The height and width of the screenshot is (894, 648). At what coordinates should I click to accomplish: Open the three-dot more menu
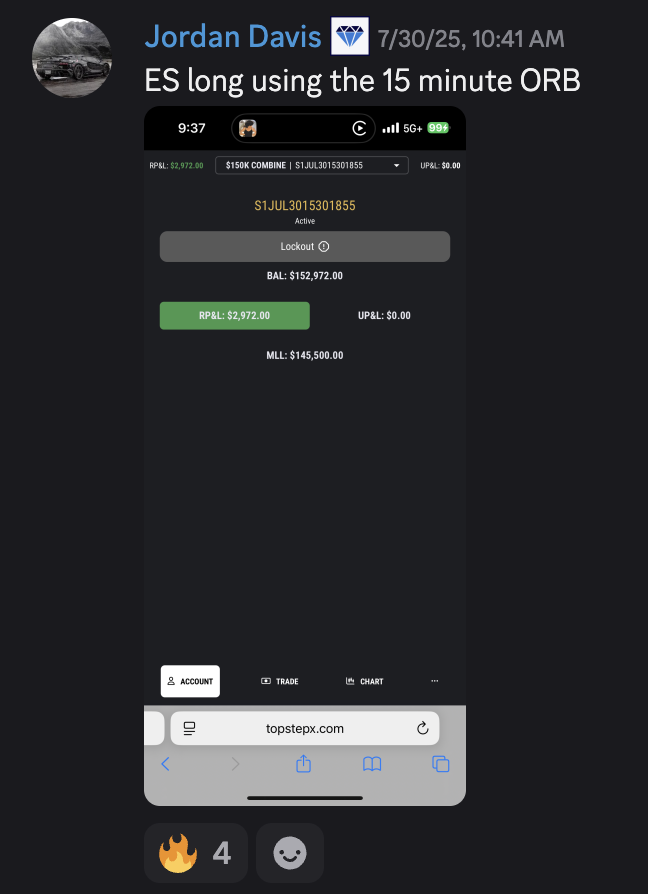pyautogui.click(x=435, y=681)
